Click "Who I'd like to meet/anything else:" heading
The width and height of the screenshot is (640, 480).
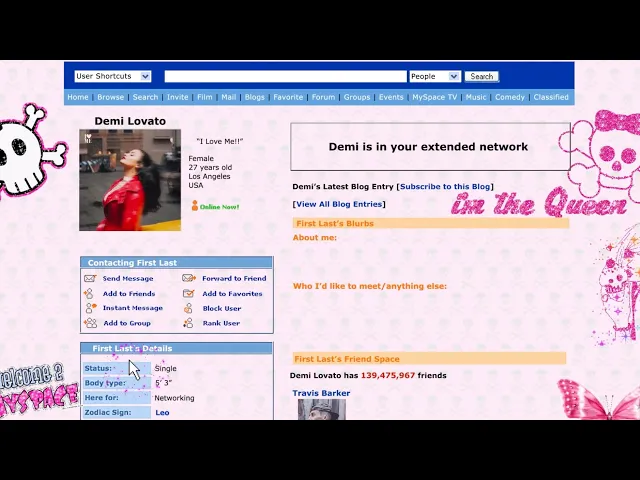tap(370, 286)
